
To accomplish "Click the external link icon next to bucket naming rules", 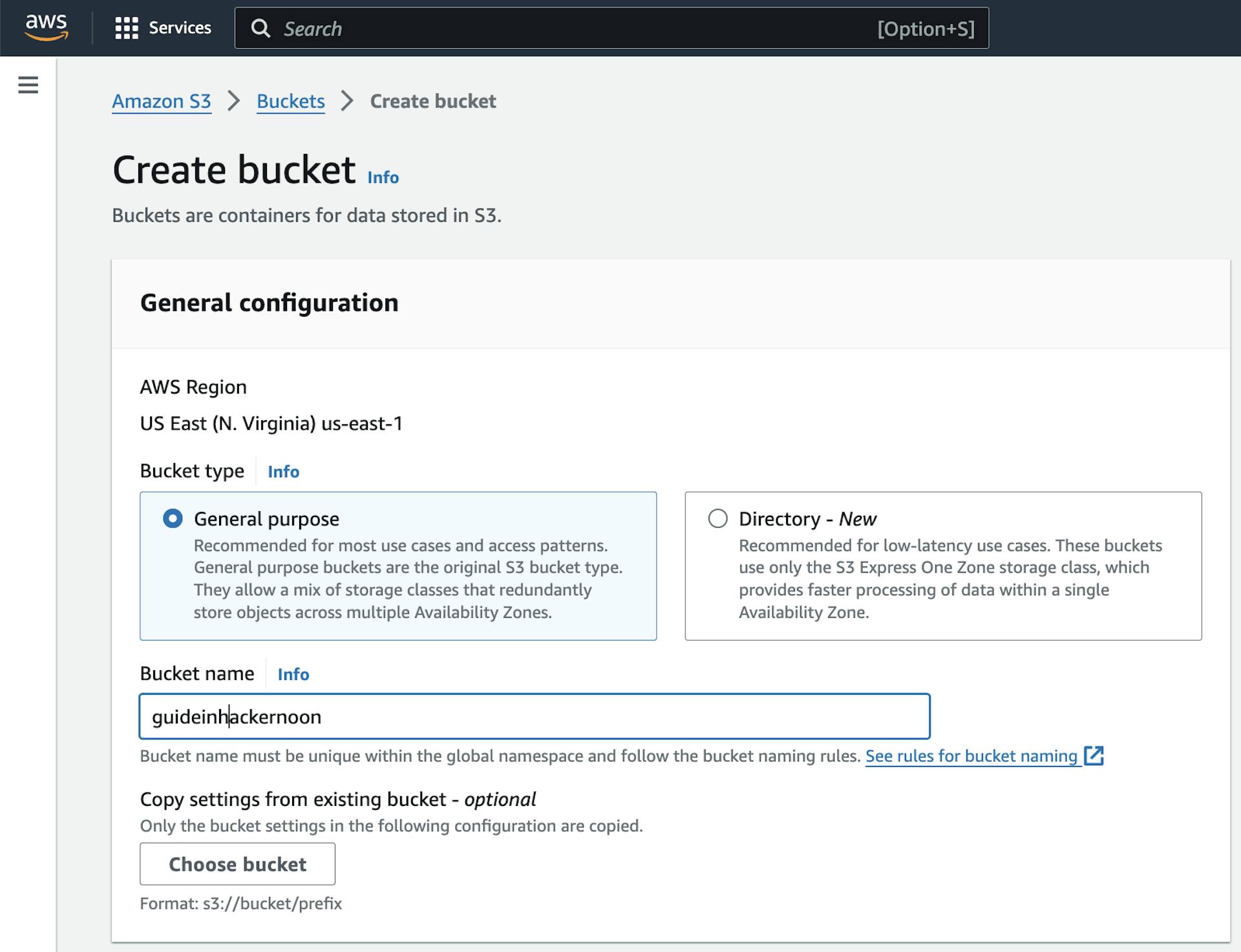I will (1095, 756).
